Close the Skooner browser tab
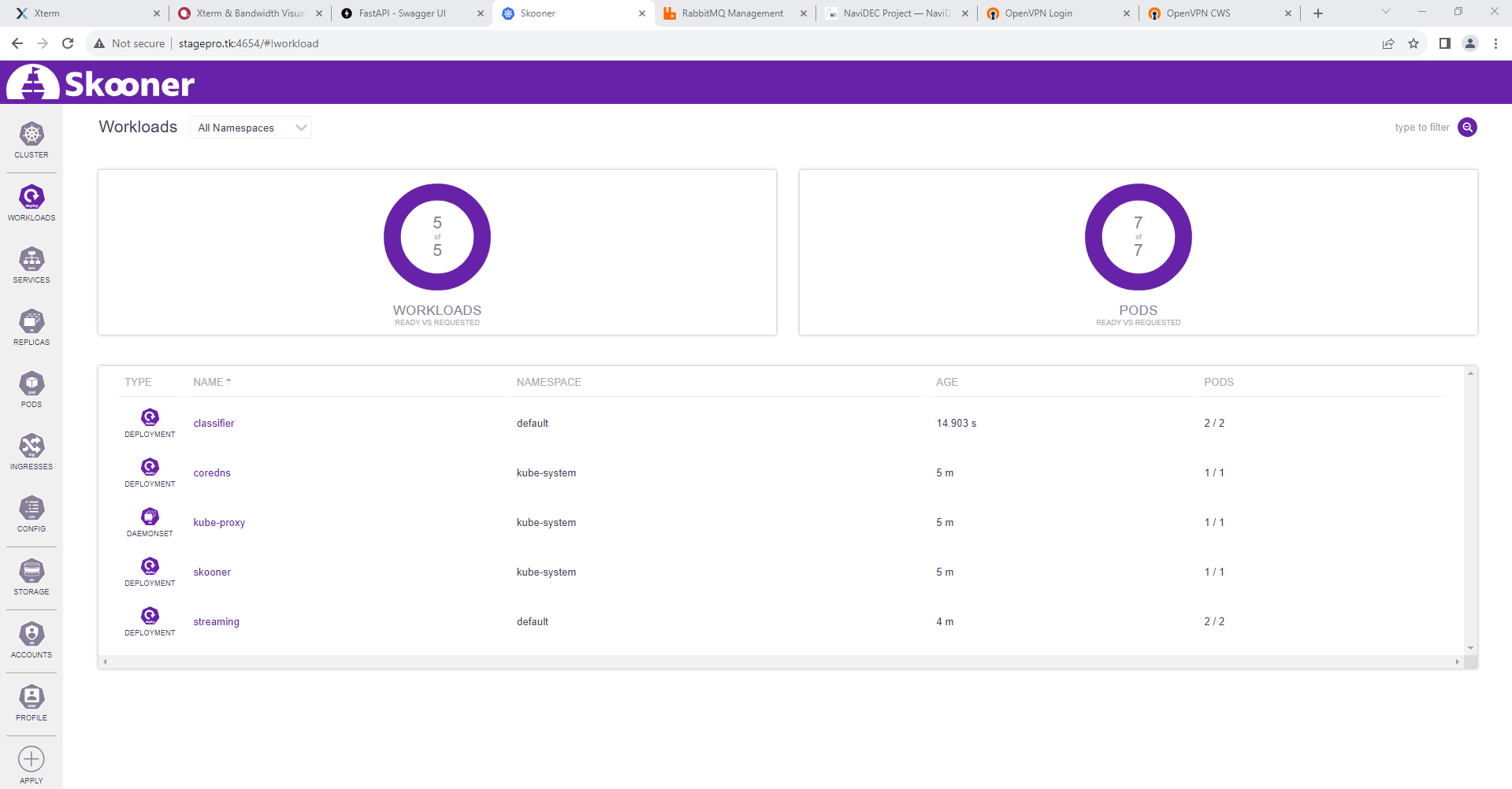Screen dimensions: 1512x789 (x=642, y=13)
